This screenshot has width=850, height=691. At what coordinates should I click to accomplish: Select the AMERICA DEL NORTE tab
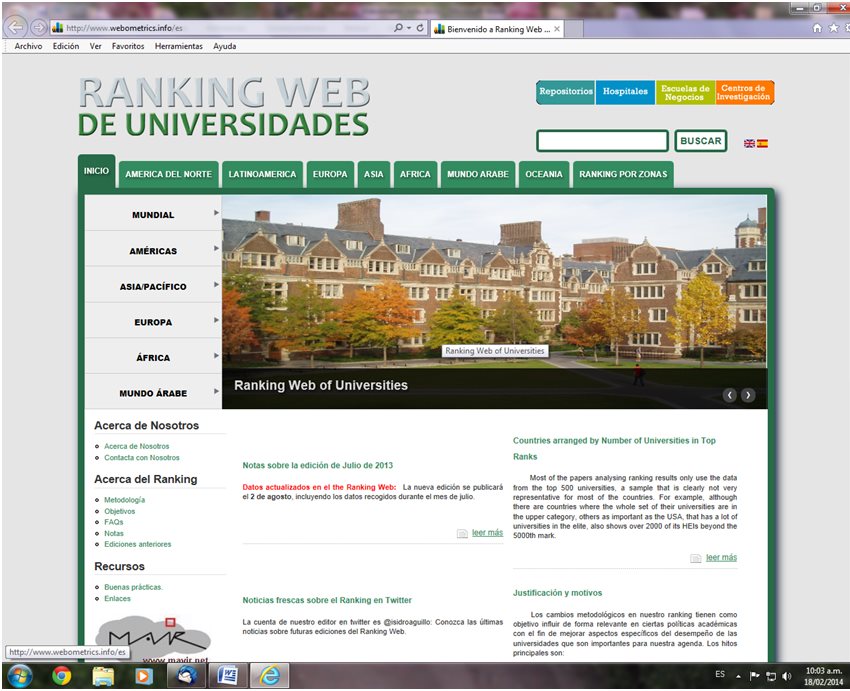click(169, 175)
